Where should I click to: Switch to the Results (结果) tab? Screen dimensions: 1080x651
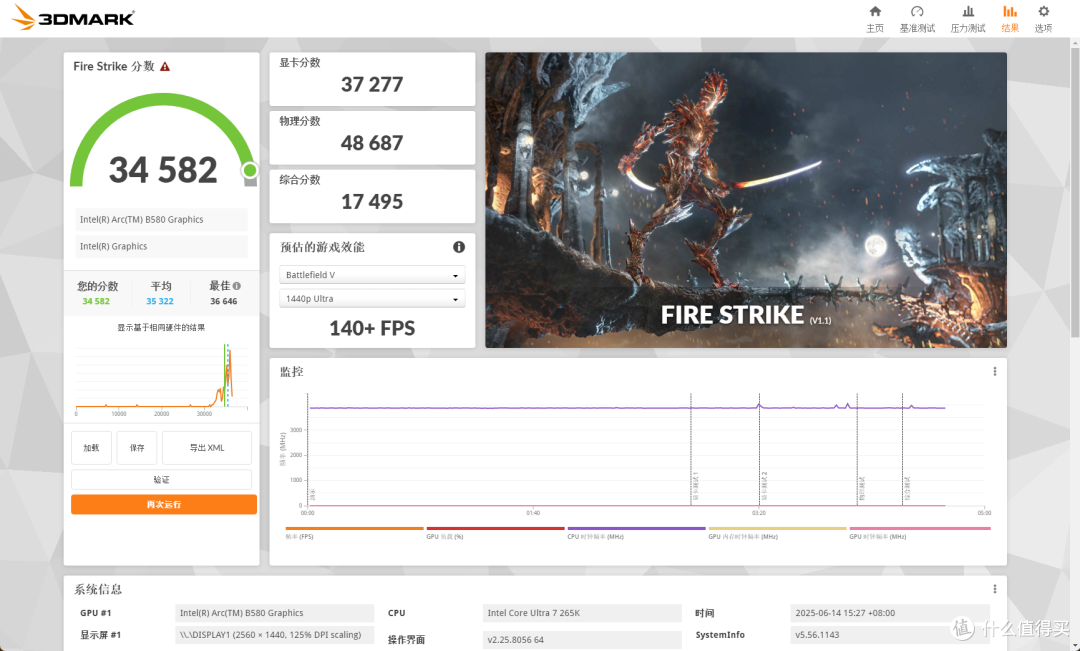(1010, 18)
